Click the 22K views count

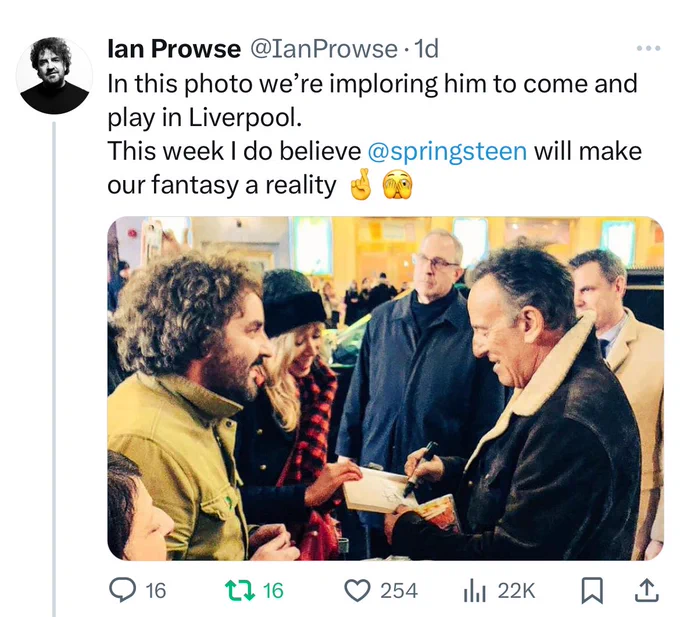pyautogui.click(x=517, y=591)
